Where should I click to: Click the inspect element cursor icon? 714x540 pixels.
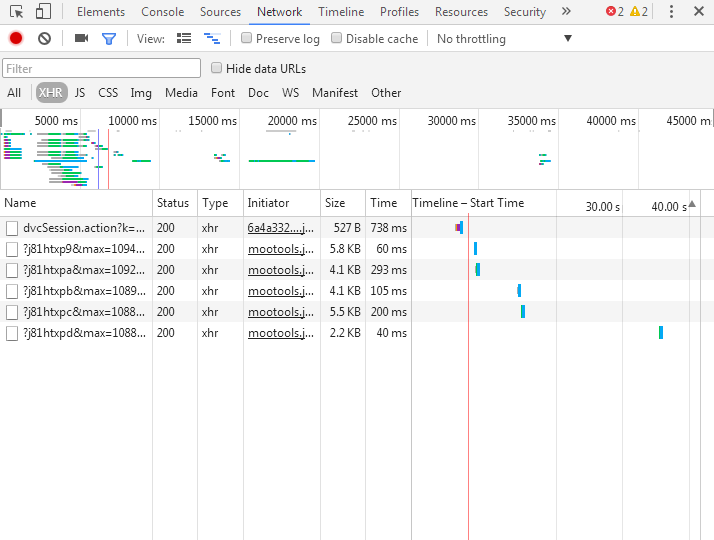click(x=17, y=12)
